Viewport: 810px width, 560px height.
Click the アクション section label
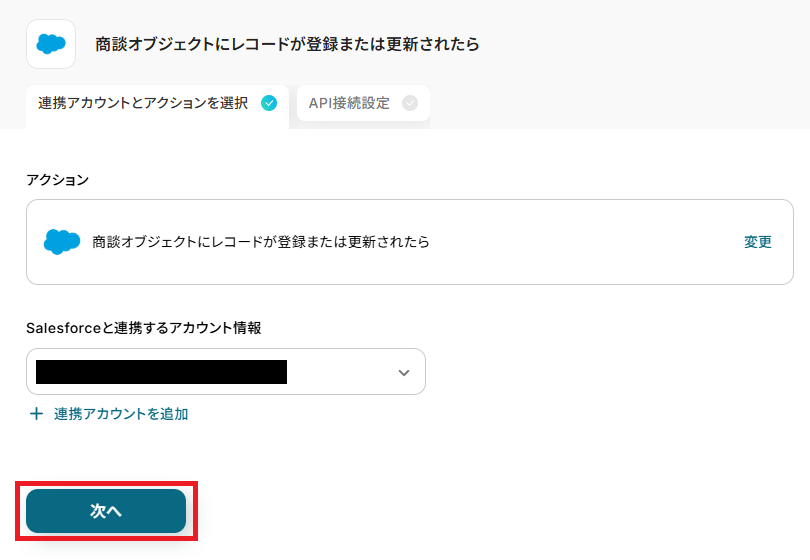(x=57, y=180)
